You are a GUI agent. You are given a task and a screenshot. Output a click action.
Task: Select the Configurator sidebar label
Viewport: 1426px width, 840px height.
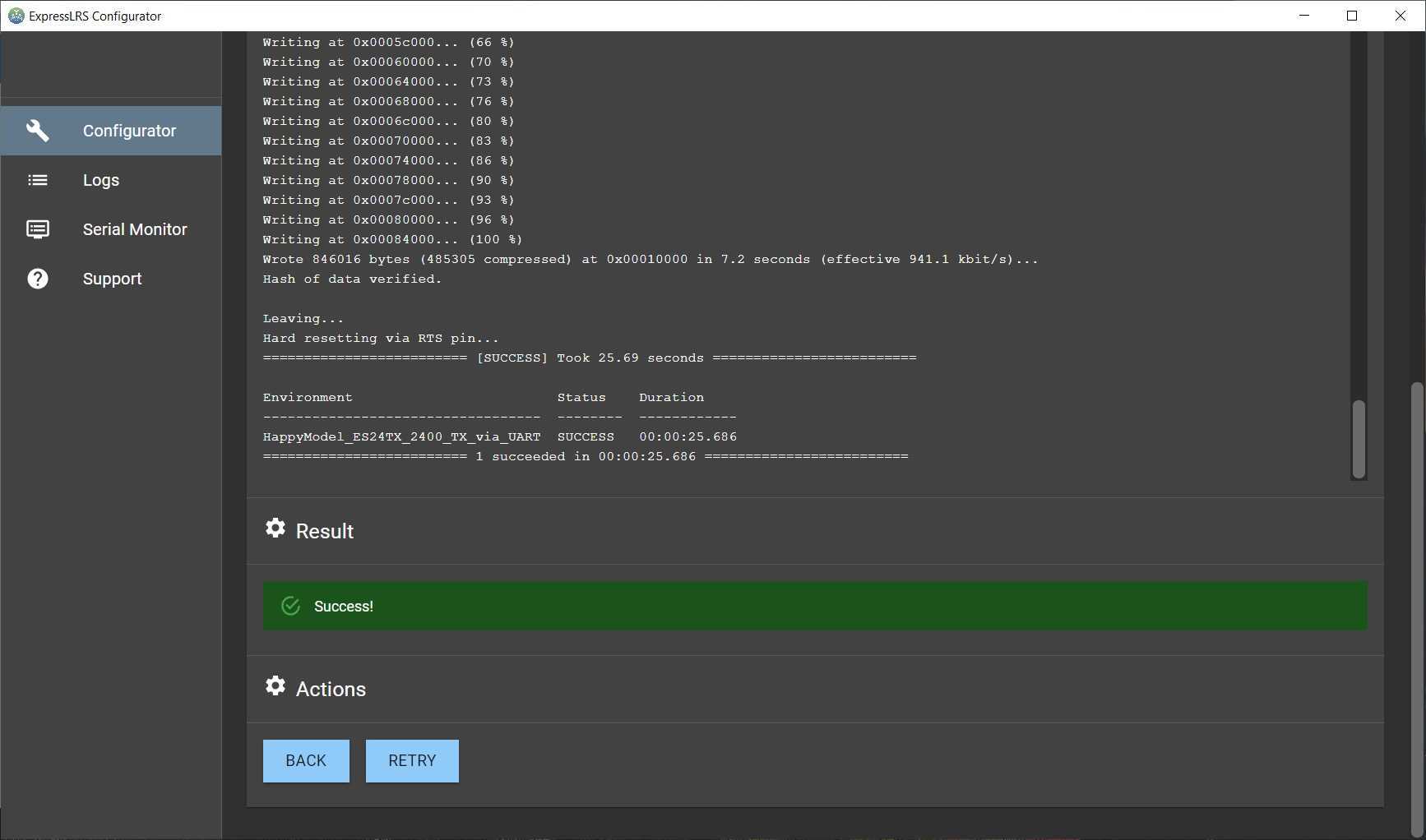(129, 131)
